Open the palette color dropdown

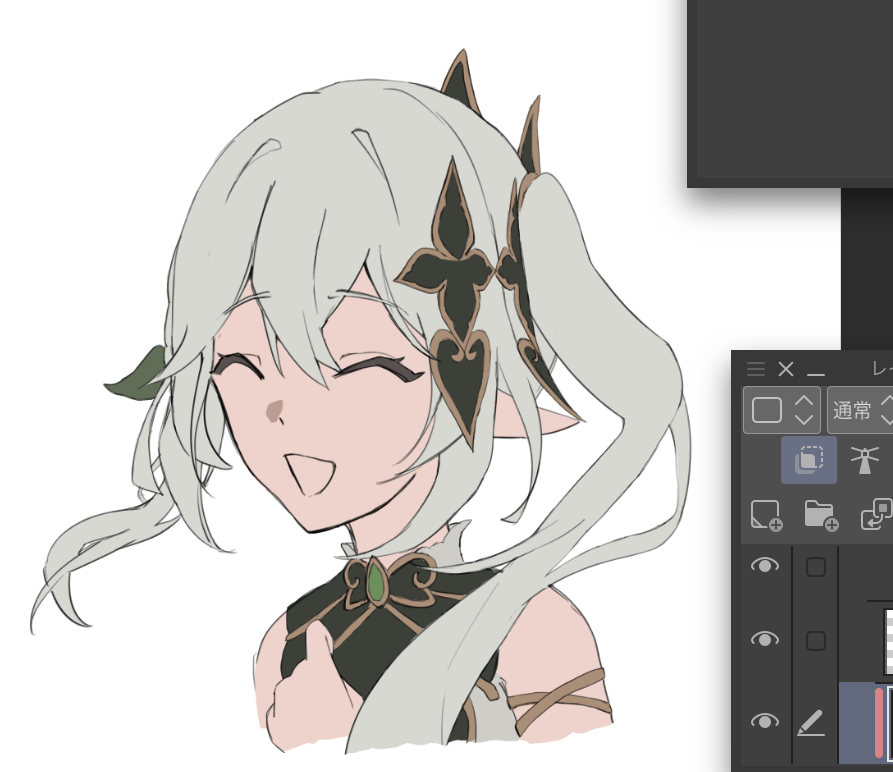click(x=781, y=410)
